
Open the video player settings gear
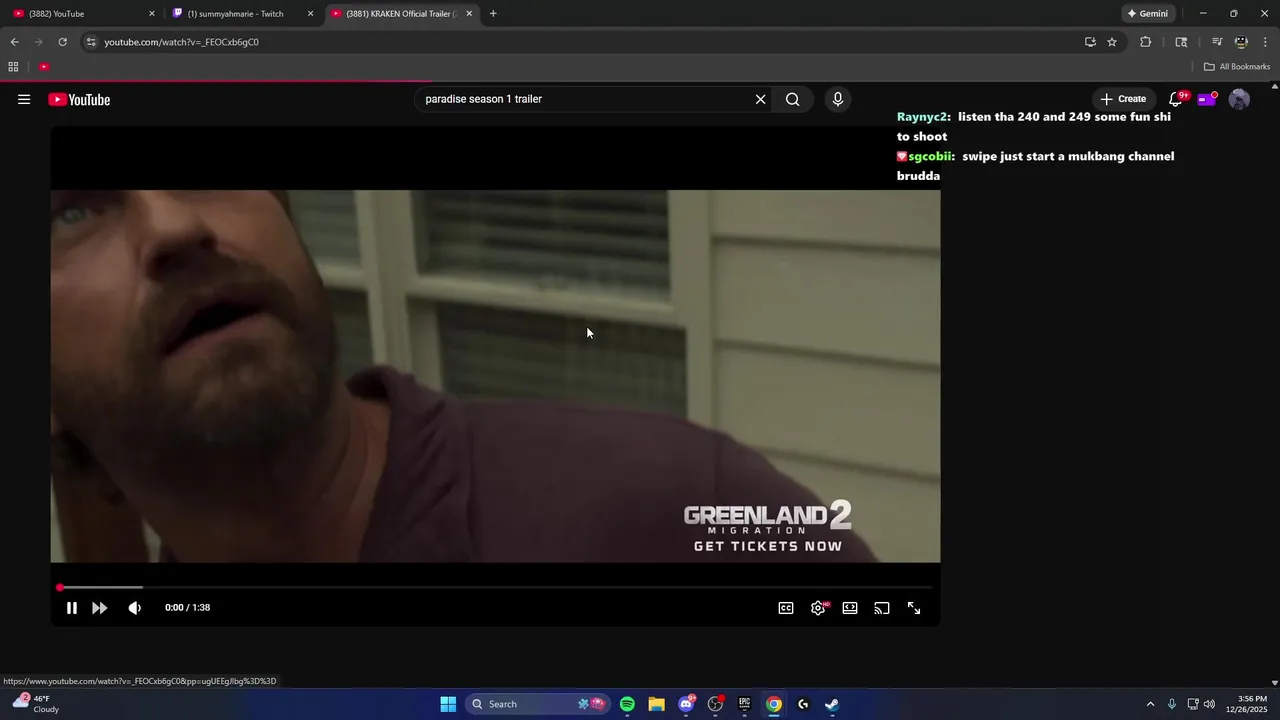coord(818,608)
